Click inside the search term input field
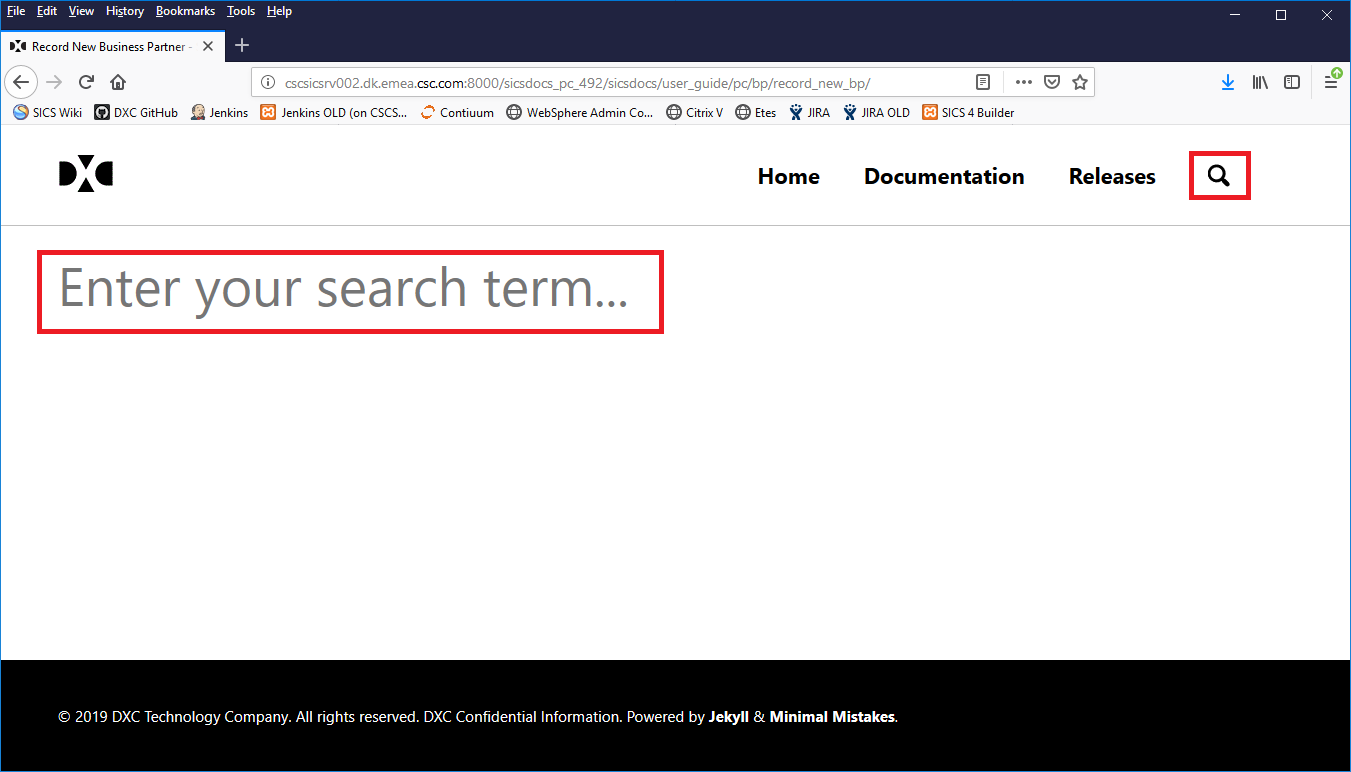Screen dimensions: 1351x772 click(349, 290)
